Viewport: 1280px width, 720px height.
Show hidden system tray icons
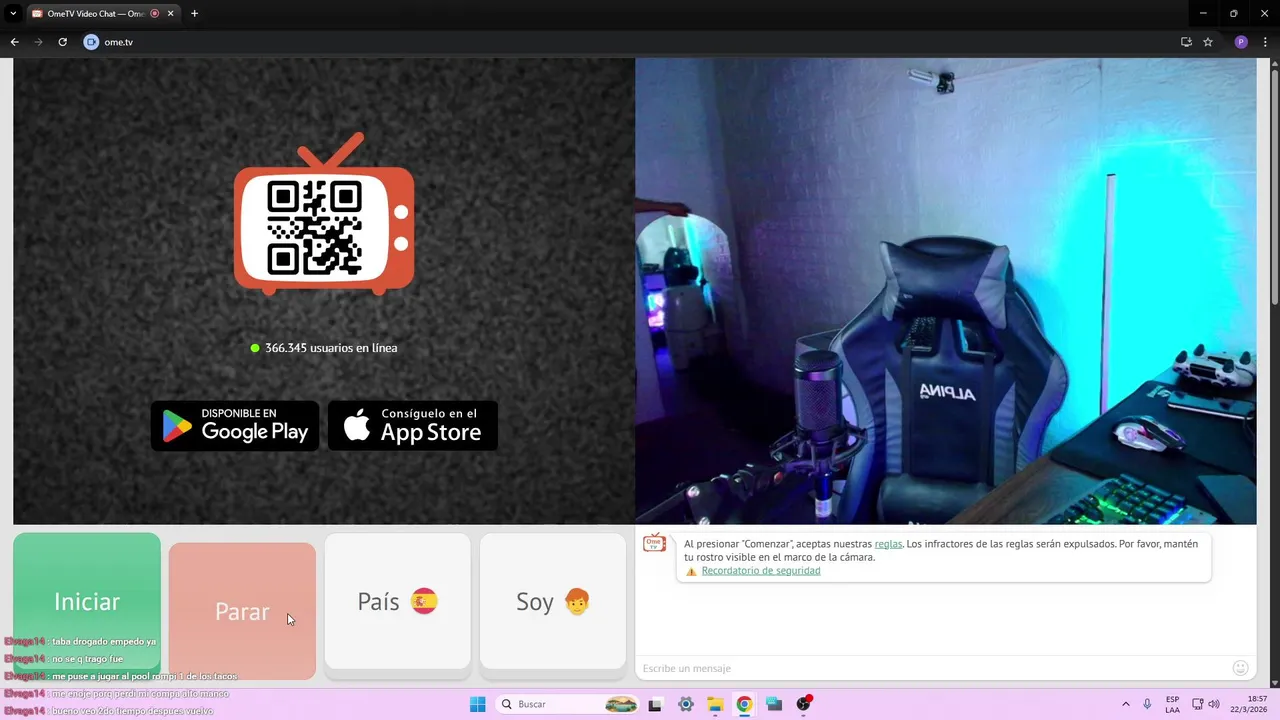point(1126,704)
